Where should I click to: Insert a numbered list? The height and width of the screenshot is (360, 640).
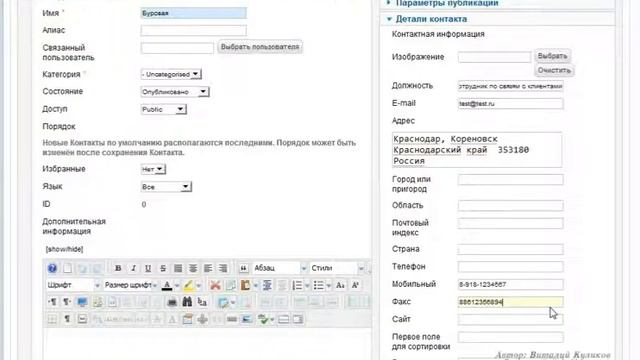coord(297,285)
